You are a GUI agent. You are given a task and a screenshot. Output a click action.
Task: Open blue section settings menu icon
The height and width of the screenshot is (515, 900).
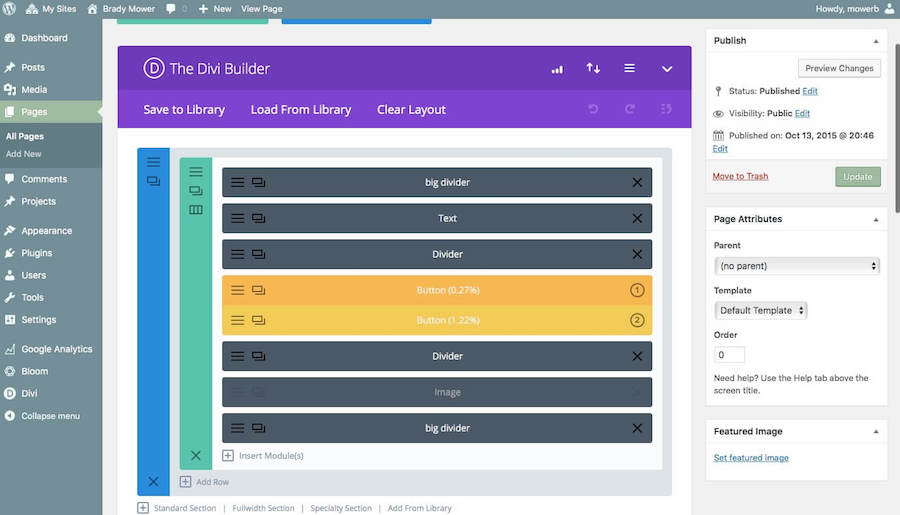coord(153,162)
